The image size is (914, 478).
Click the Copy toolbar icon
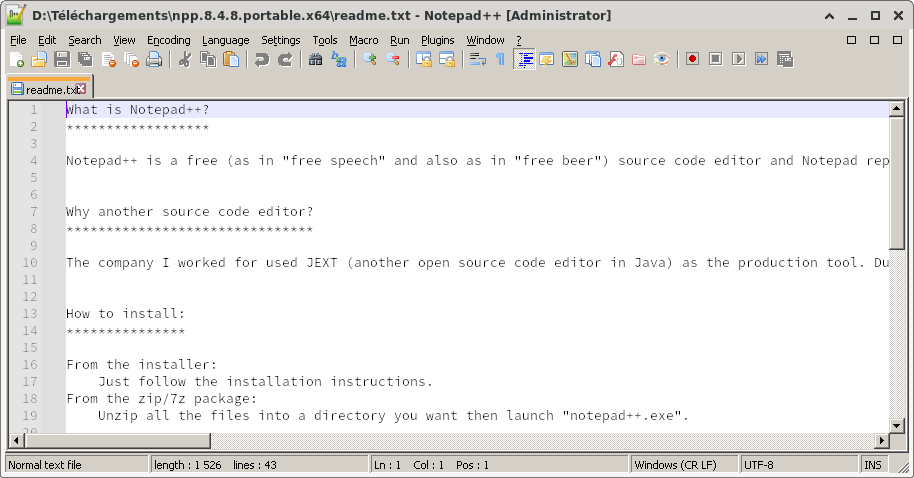click(x=208, y=59)
